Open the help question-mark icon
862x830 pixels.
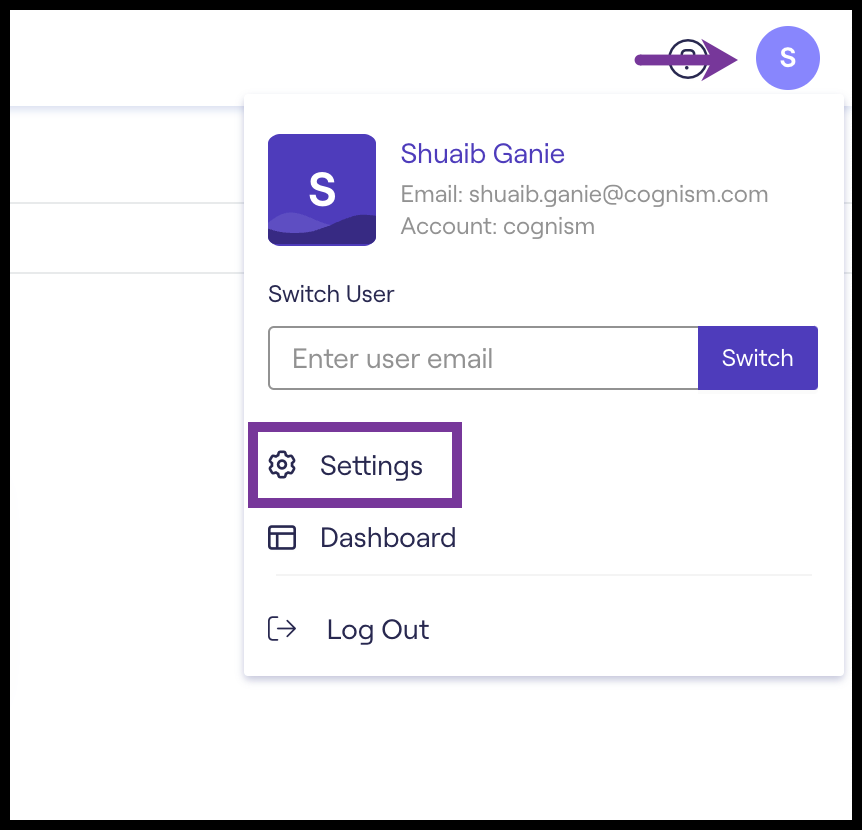[x=687, y=59]
